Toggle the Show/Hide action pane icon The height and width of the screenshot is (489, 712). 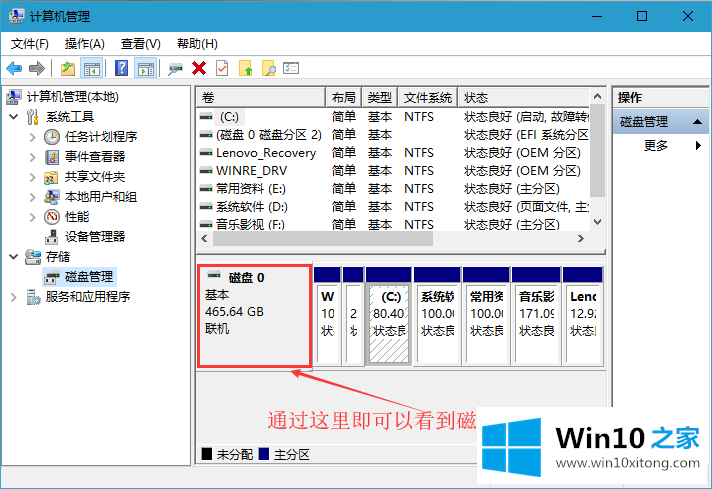click(145, 69)
